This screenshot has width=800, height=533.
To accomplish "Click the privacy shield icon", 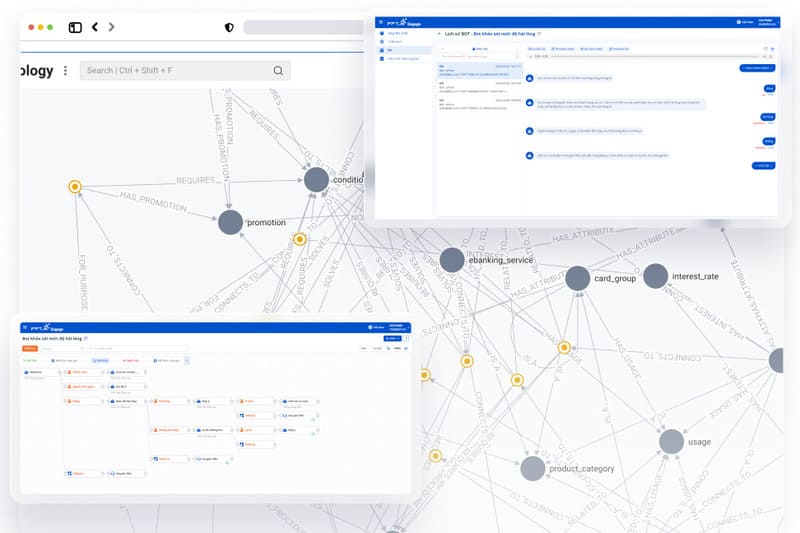I will [229, 27].
